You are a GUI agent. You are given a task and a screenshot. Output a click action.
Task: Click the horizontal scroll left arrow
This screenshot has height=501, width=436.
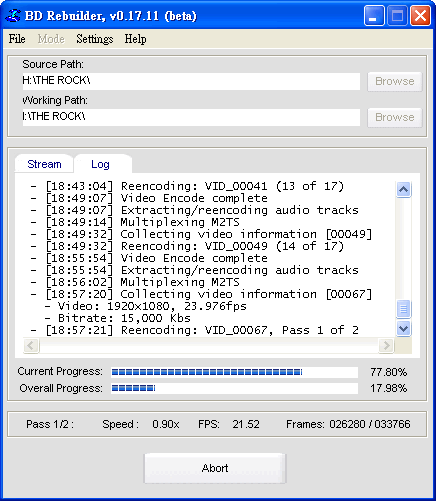(x=31, y=345)
